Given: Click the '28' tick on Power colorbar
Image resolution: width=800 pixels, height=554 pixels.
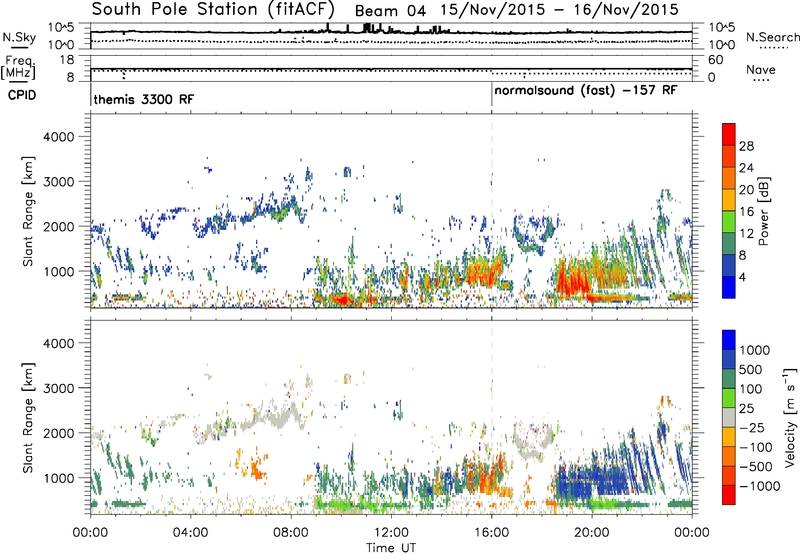Looking at the screenshot, I should coord(746,146).
